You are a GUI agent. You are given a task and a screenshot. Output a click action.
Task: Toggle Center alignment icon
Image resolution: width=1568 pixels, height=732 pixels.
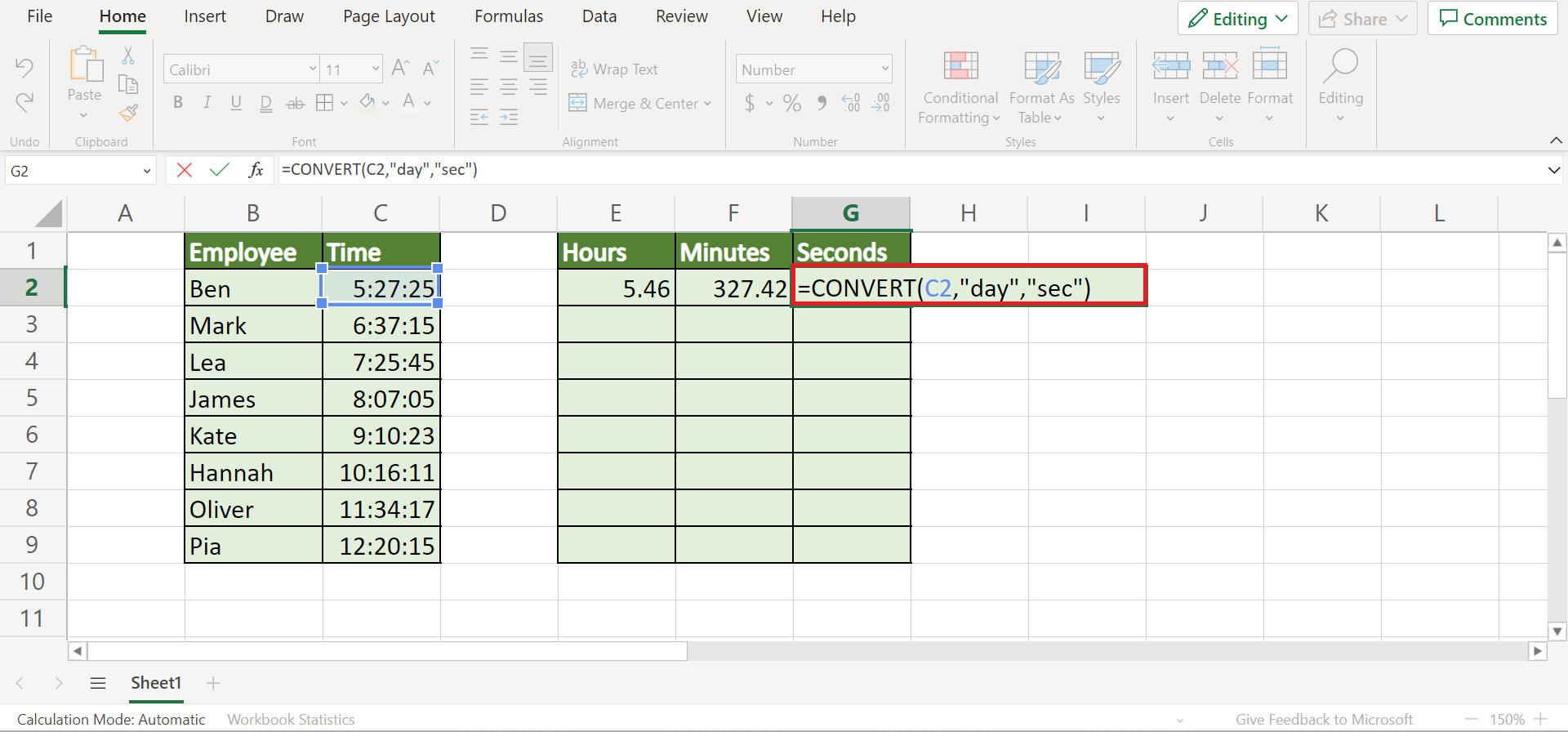pyautogui.click(x=509, y=87)
